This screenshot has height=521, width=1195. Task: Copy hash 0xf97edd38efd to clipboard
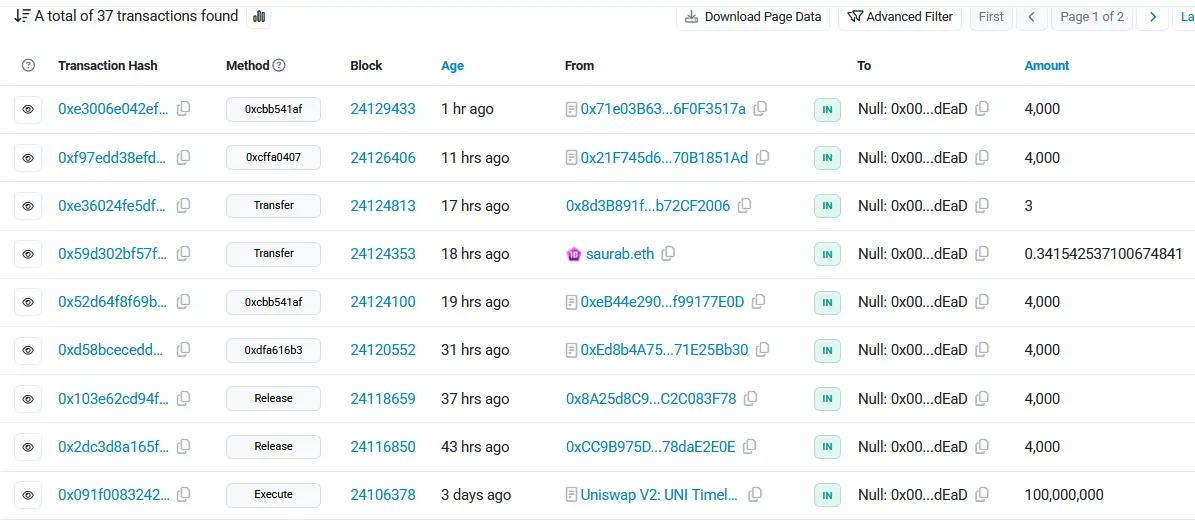tap(184, 158)
